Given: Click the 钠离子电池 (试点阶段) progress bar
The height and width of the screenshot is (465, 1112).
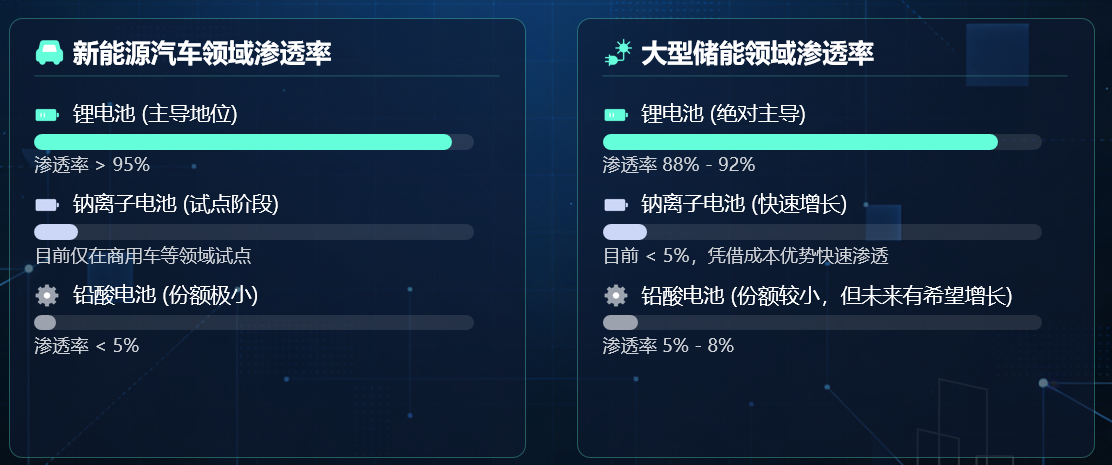Looking at the screenshot, I should pyautogui.click(x=254, y=232).
